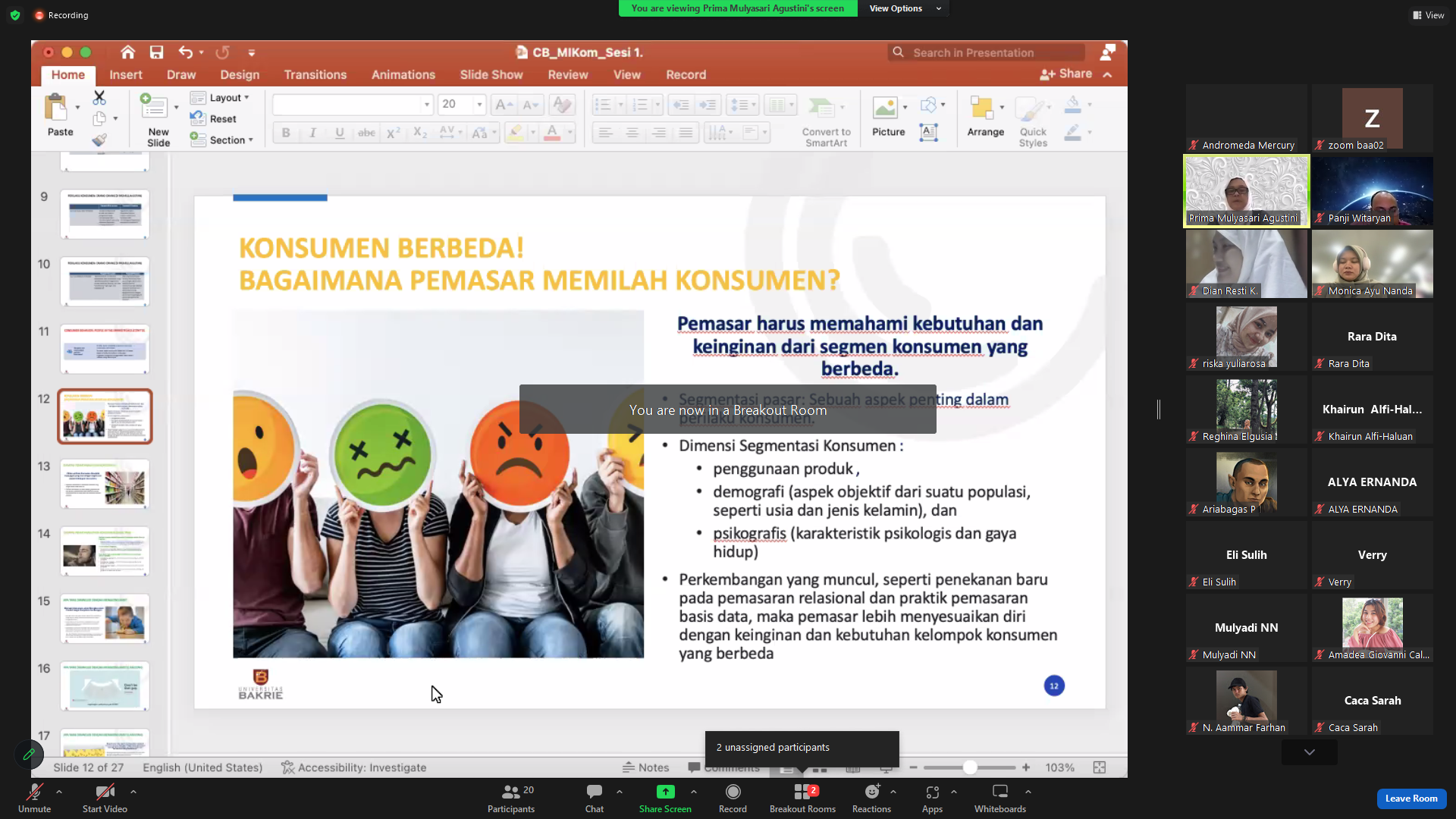Click the Convert to SmartArt icon
The width and height of the screenshot is (1456, 819).
[x=821, y=108]
